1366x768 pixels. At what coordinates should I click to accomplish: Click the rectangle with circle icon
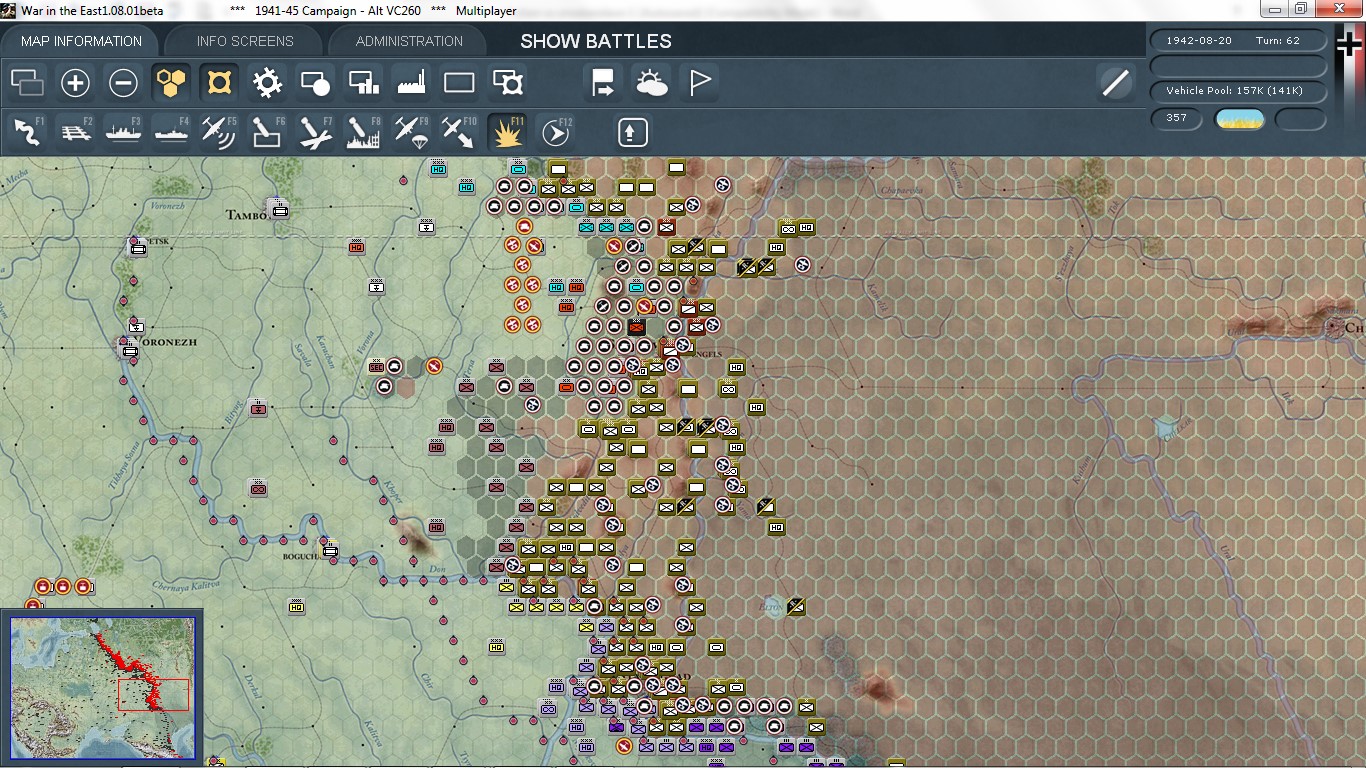coord(315,82)
